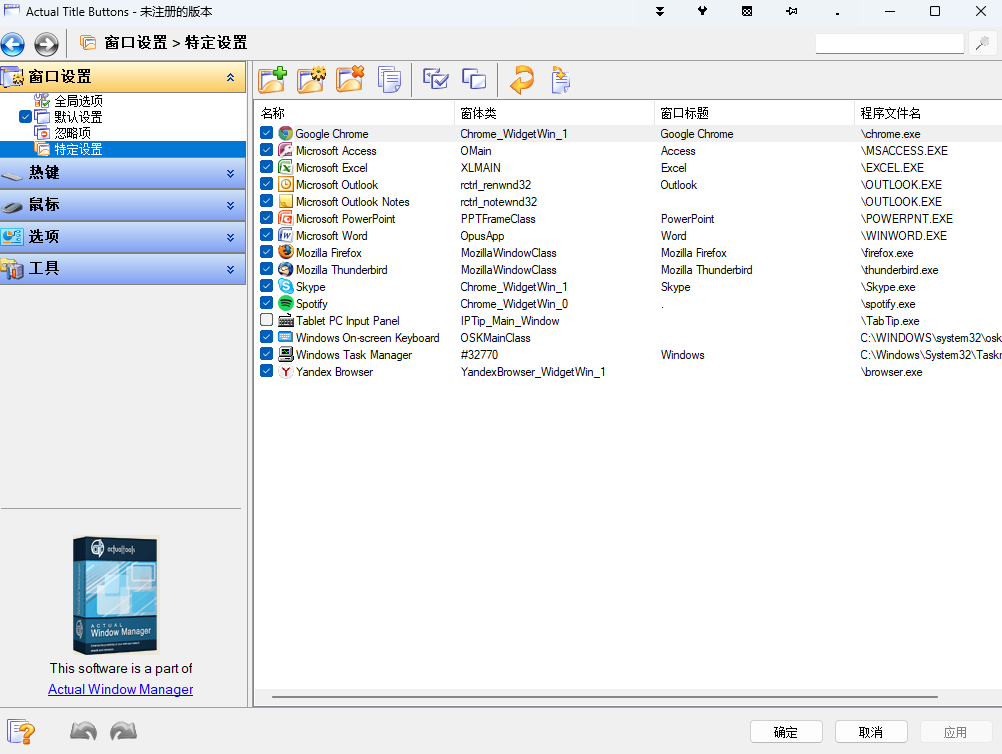
Task: Sort by the 程序文件名 column header
Action: pos(929,113)
